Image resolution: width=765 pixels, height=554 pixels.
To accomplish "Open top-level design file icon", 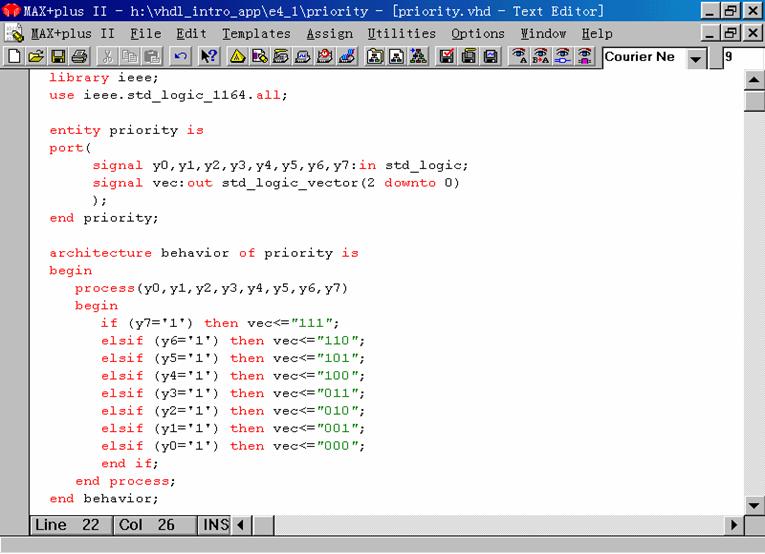I will pos(419,57).
